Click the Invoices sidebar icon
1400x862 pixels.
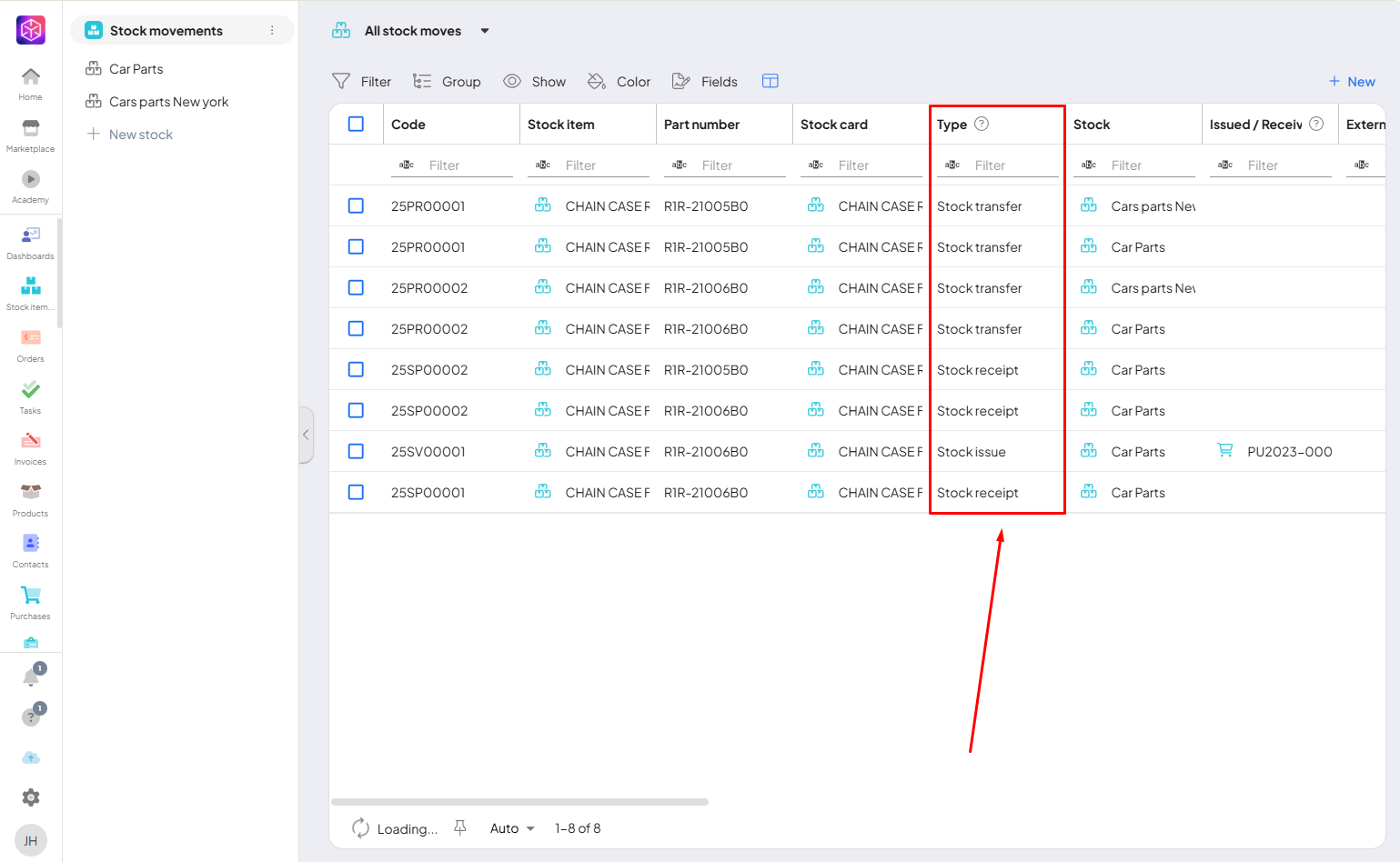click(30, 442)
